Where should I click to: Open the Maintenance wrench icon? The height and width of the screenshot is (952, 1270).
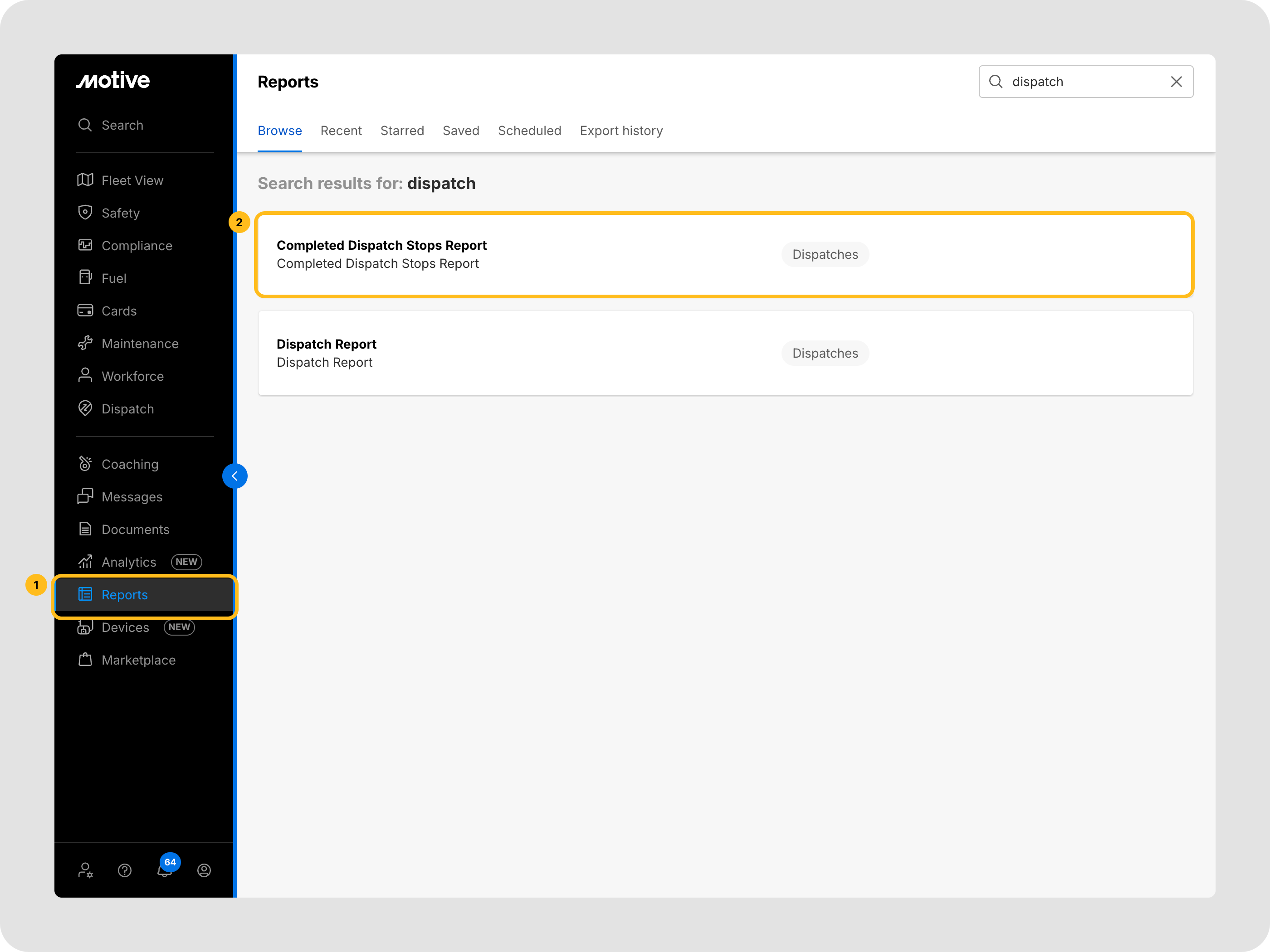pos(85,343)
